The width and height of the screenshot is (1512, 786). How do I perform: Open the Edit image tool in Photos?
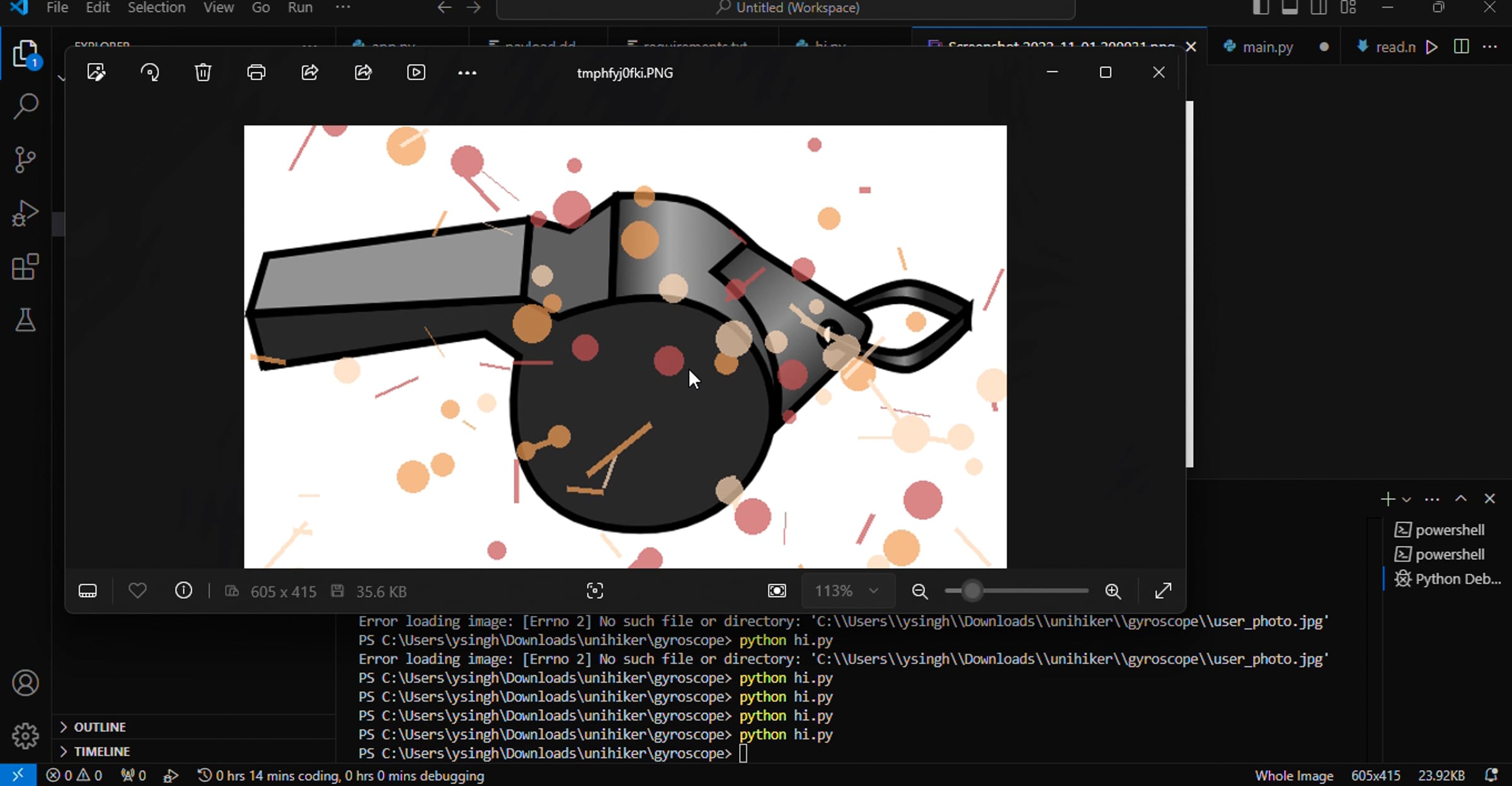point(96,72)
